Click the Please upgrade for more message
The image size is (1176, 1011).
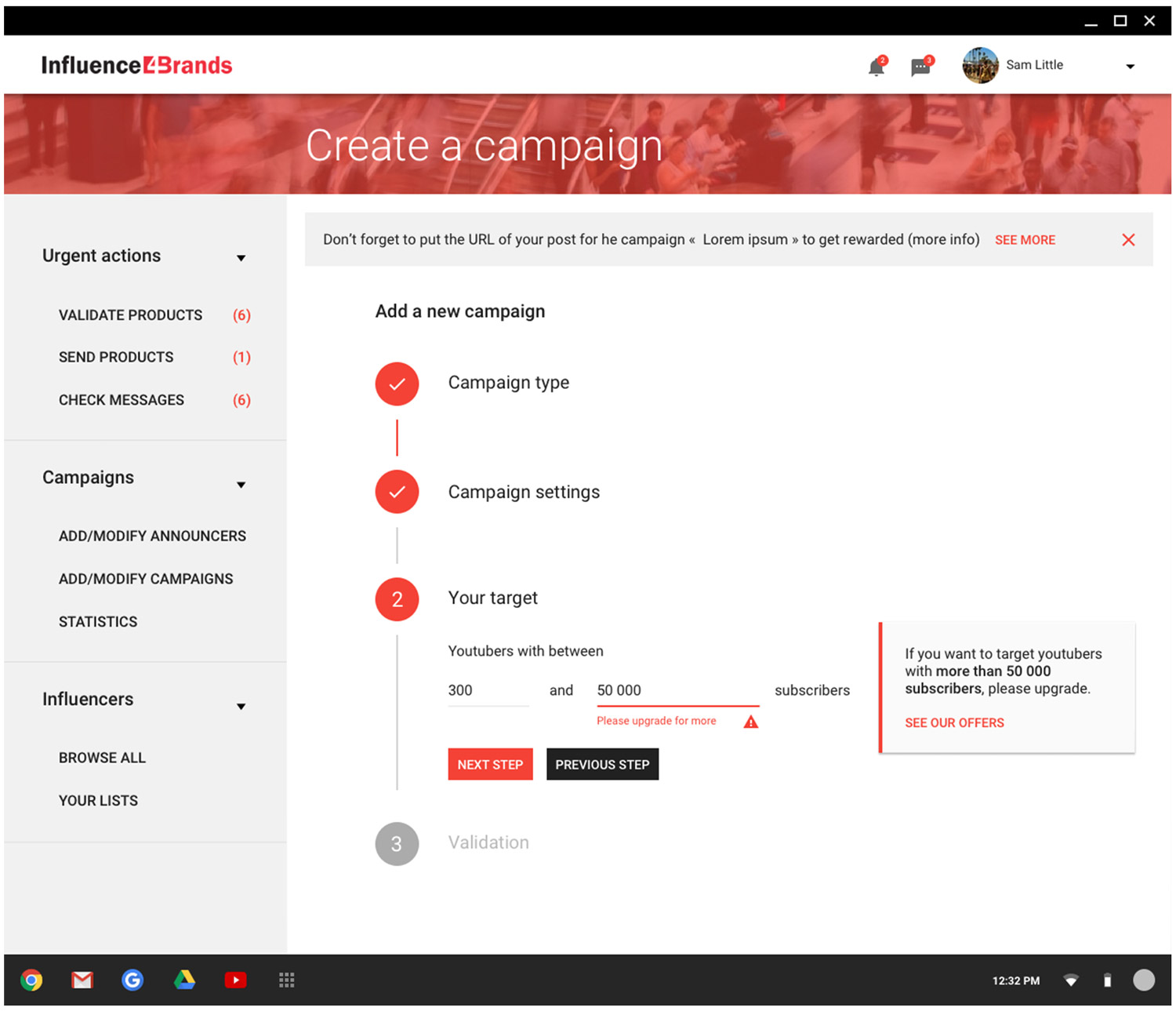656,721
